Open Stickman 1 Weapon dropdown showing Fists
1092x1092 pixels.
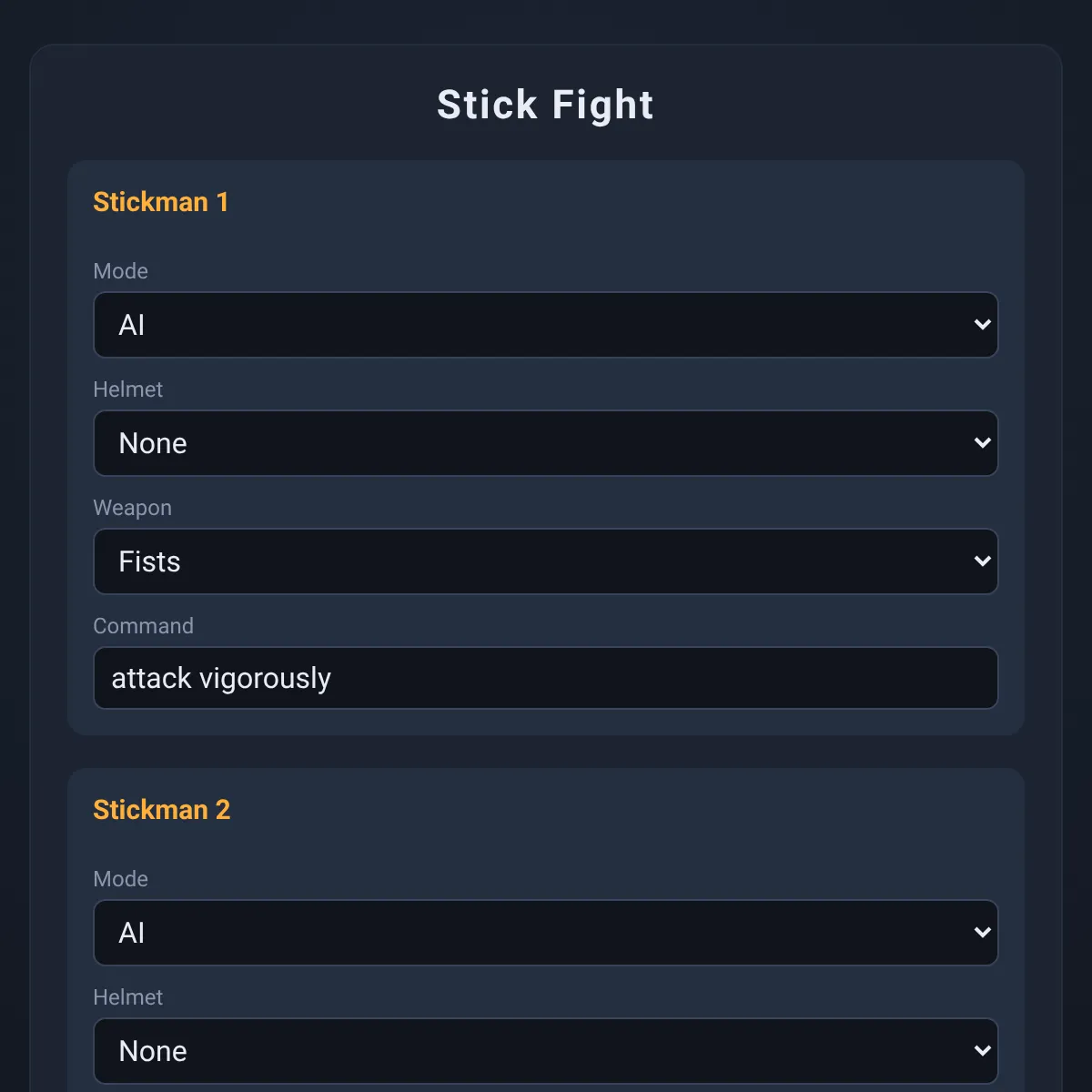(546, 561)
